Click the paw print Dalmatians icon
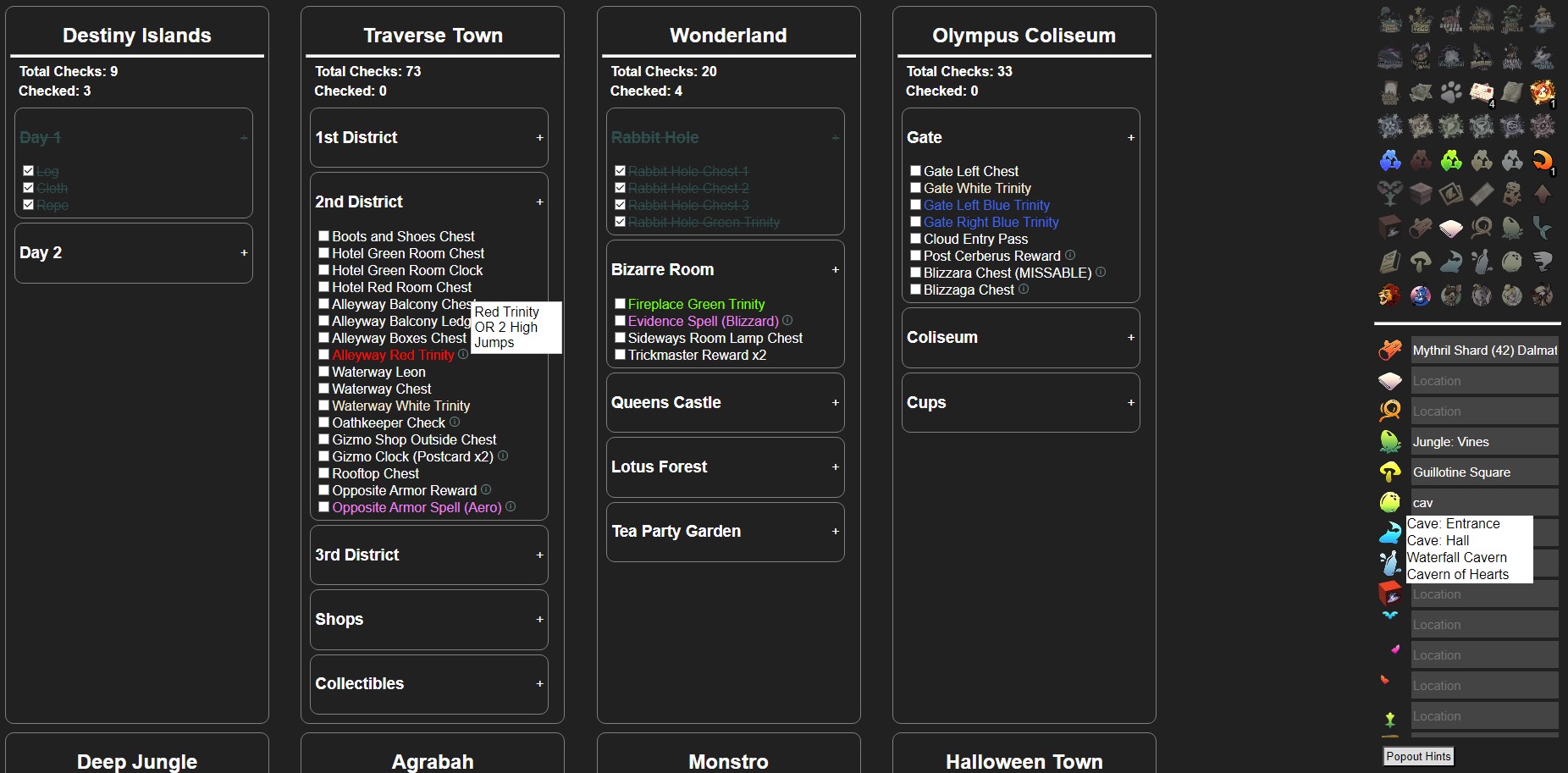This screenshot has height=773, width=1568. [1451, 92]
